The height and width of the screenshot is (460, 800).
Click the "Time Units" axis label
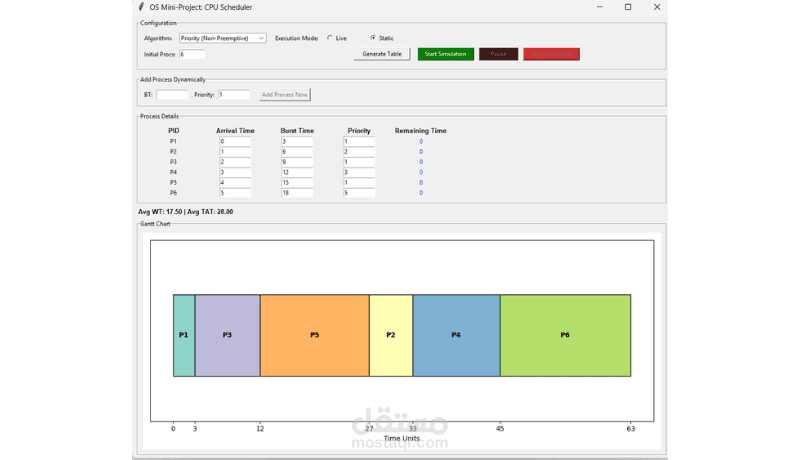(402, 439)
